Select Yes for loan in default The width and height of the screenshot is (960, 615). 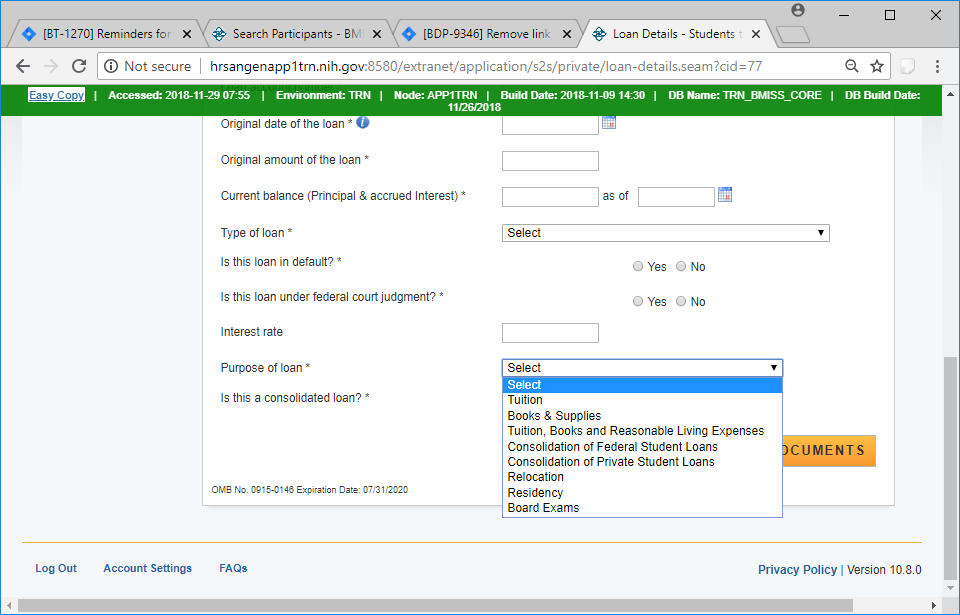638,267
